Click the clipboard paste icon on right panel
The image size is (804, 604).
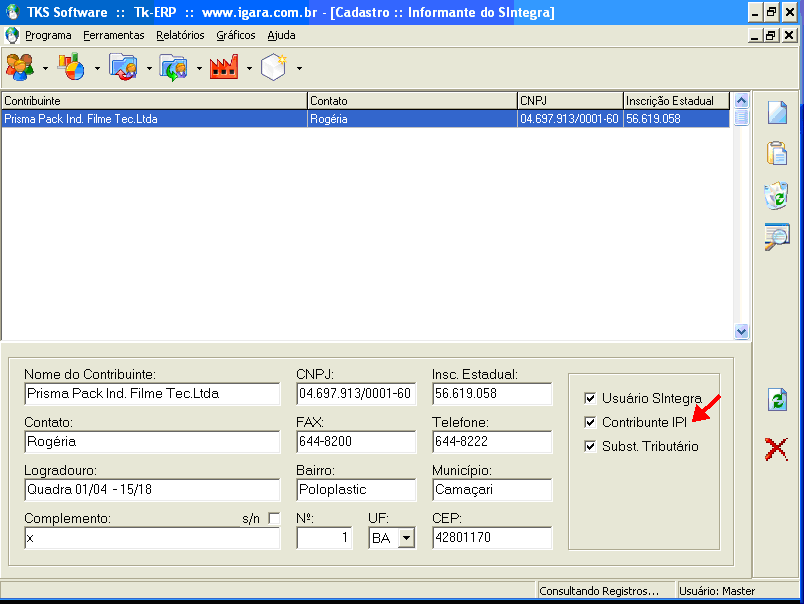(777, 154)
